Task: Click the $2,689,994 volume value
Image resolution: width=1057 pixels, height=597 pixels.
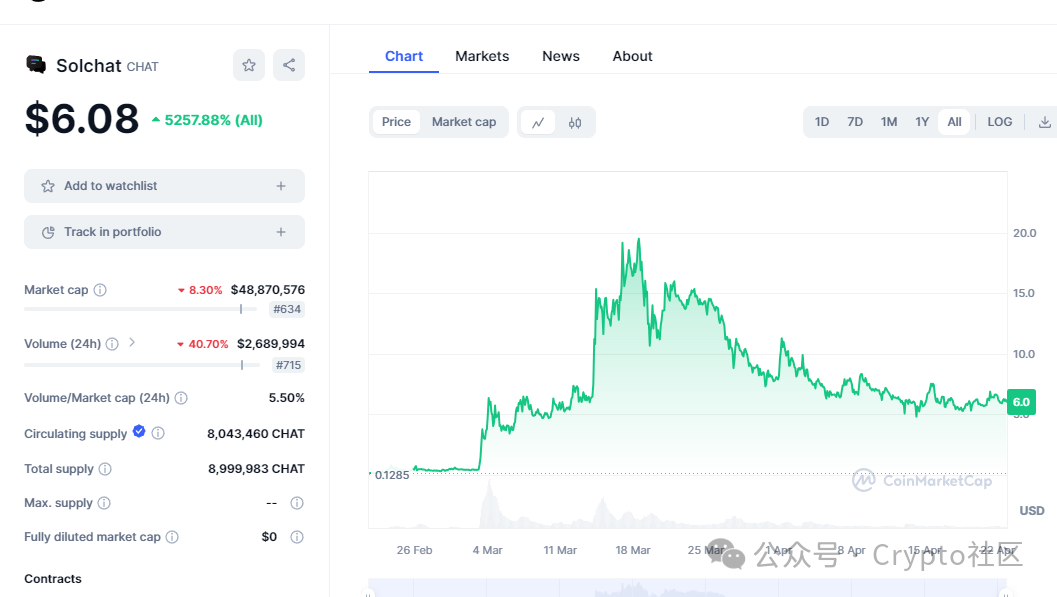Action: 271,344
